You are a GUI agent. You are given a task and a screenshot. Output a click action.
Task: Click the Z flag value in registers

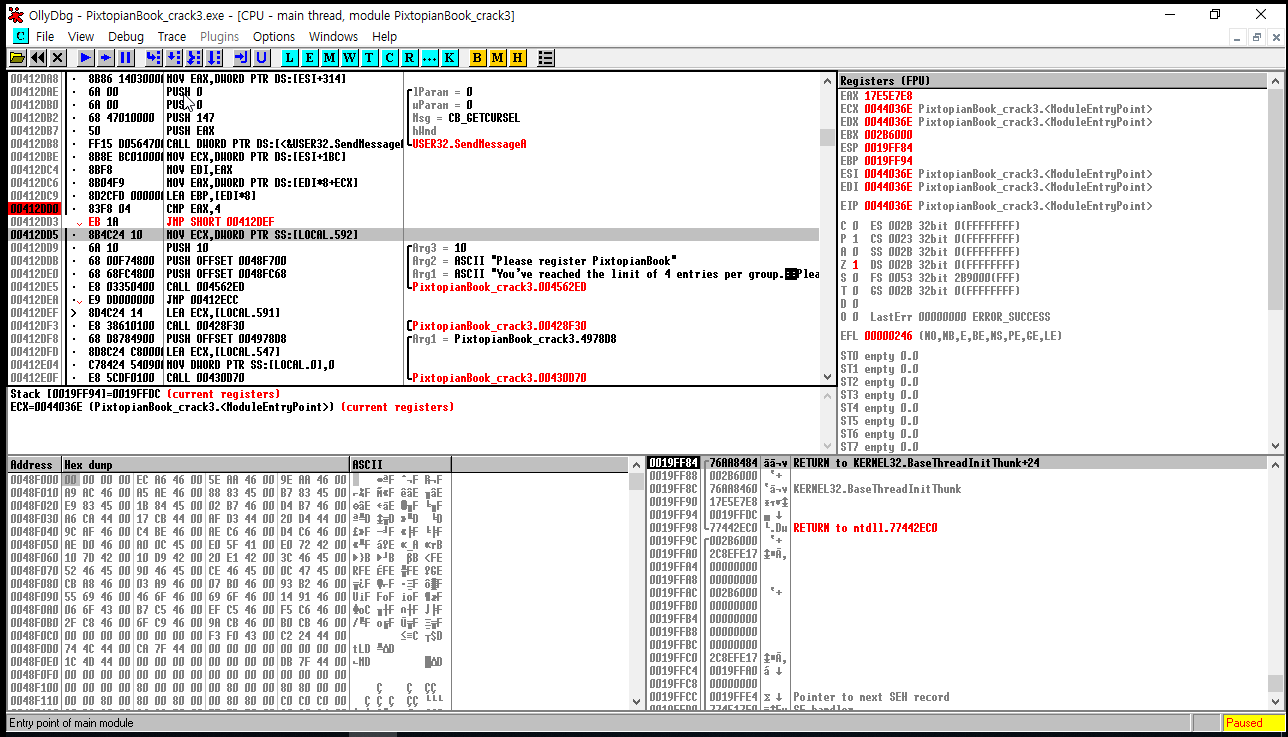[x=856, y=265]
